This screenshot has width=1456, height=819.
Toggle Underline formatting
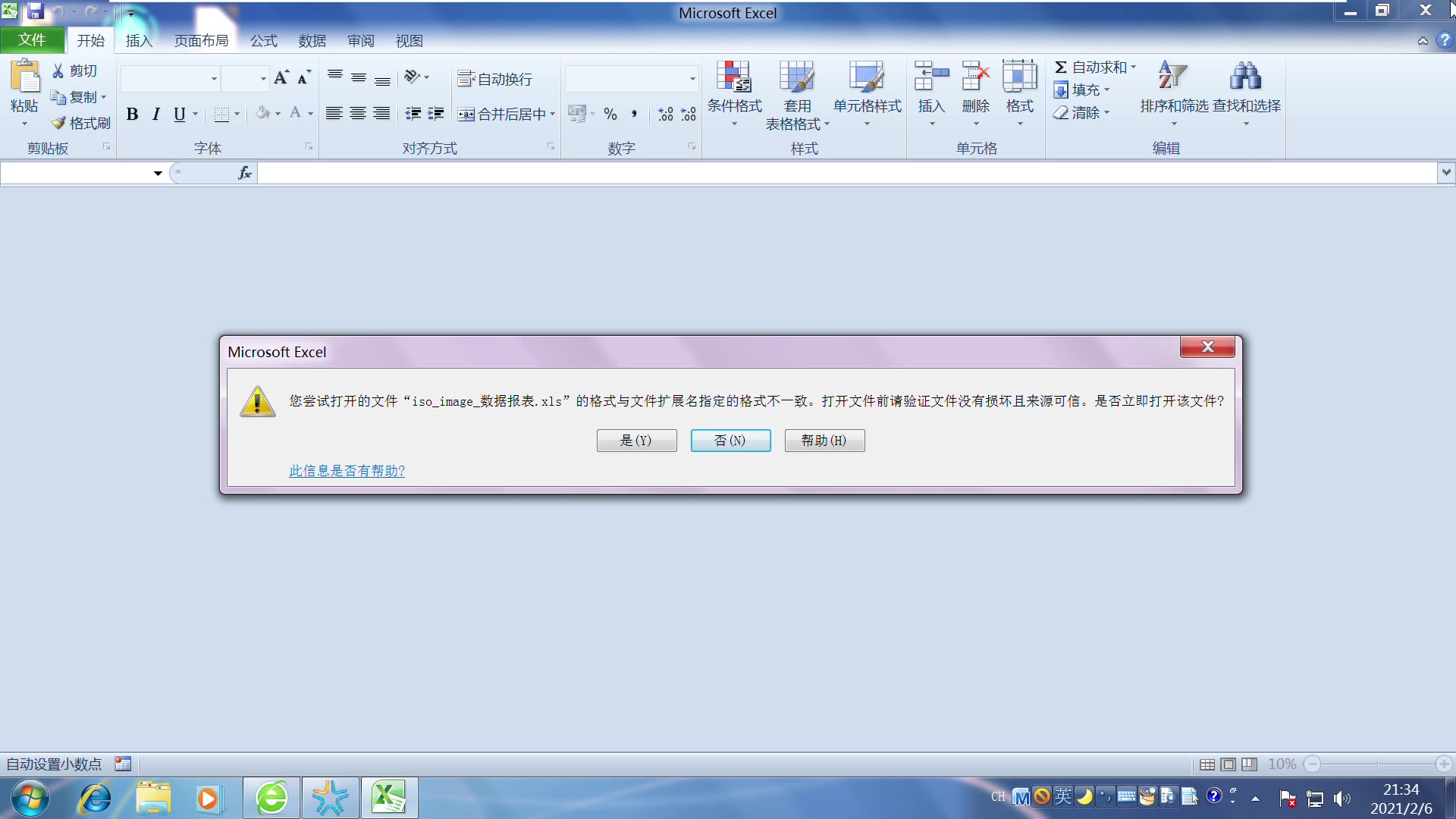179,114
